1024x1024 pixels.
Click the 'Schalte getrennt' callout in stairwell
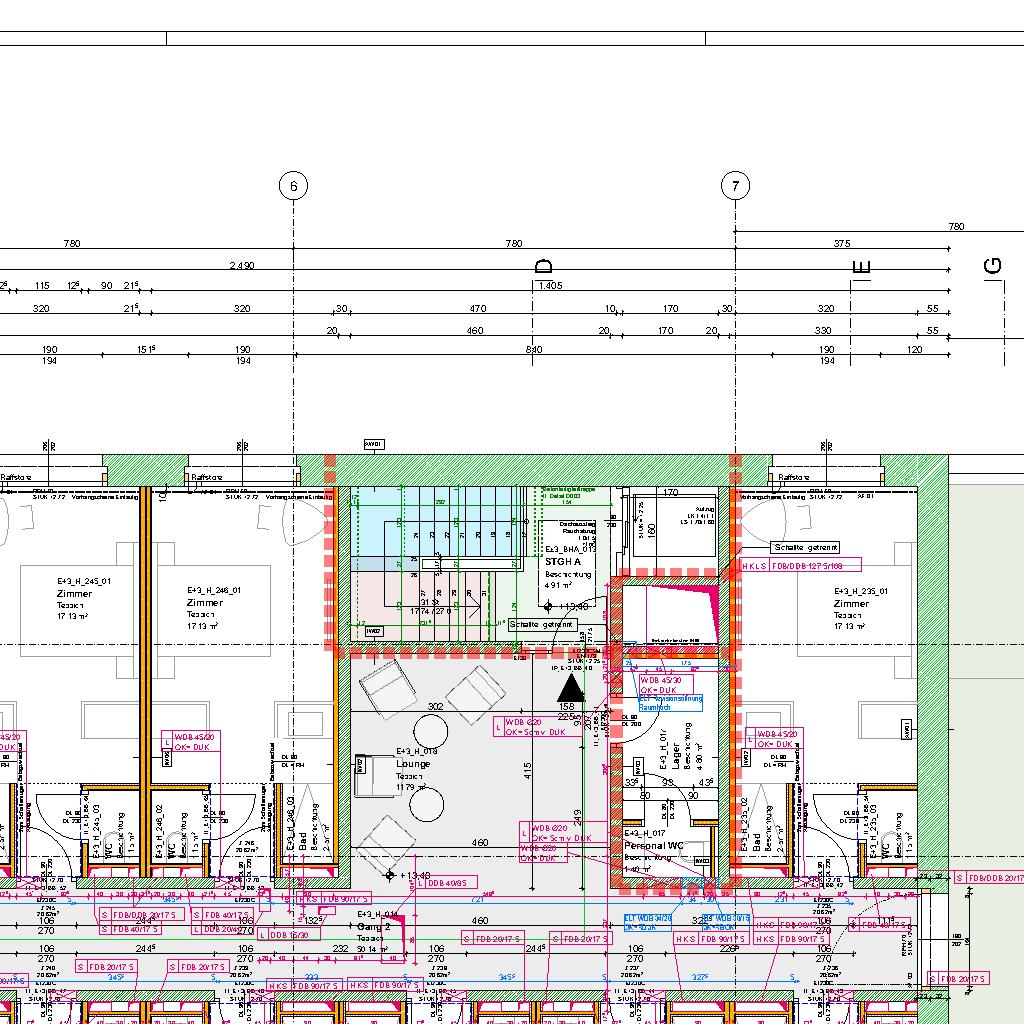tap(541, 624)
